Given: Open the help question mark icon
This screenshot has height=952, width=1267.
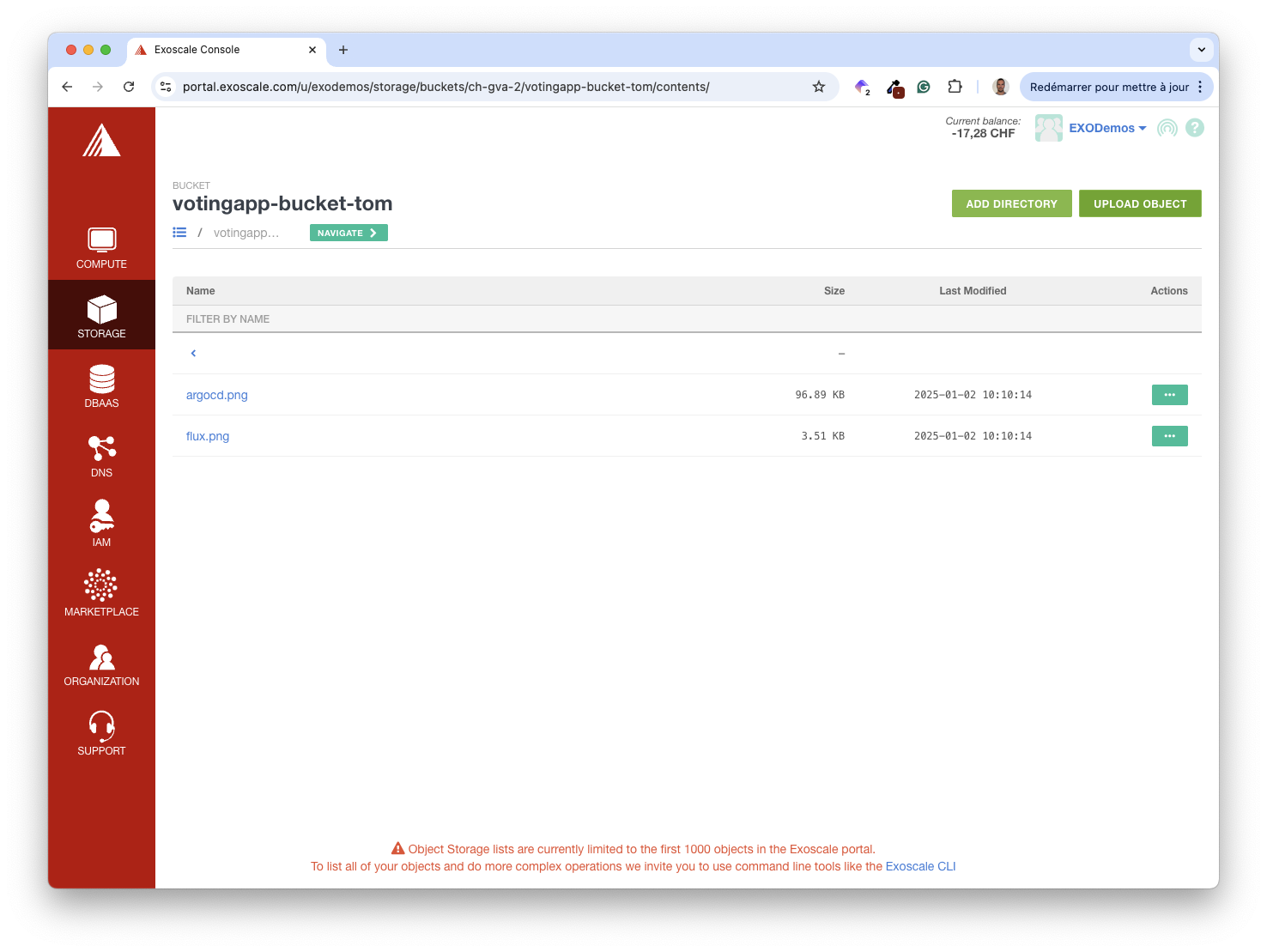Looking at the screenshot, I should [x=1194, y=127].
